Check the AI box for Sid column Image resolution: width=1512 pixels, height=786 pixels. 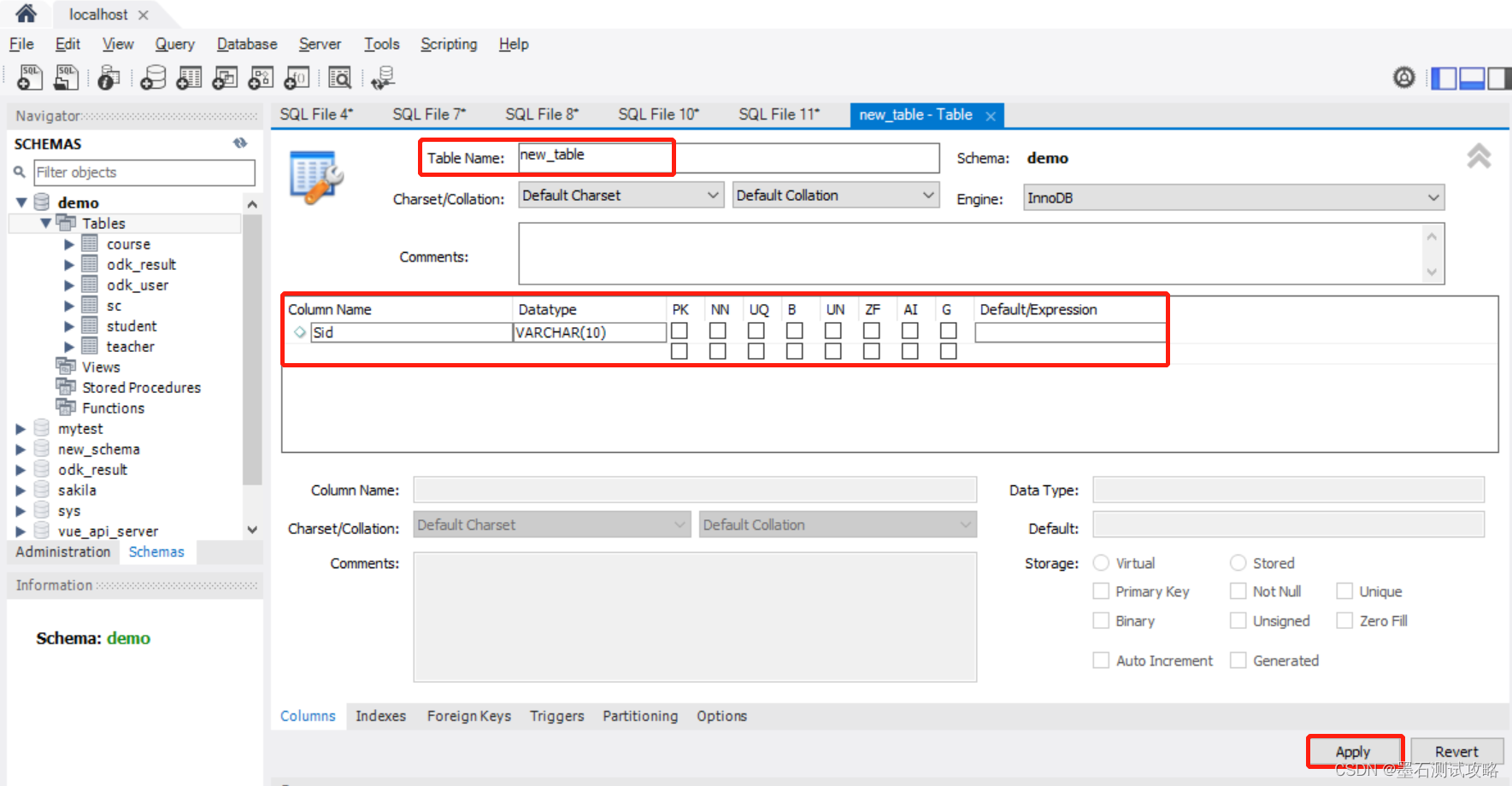[910, 331]
